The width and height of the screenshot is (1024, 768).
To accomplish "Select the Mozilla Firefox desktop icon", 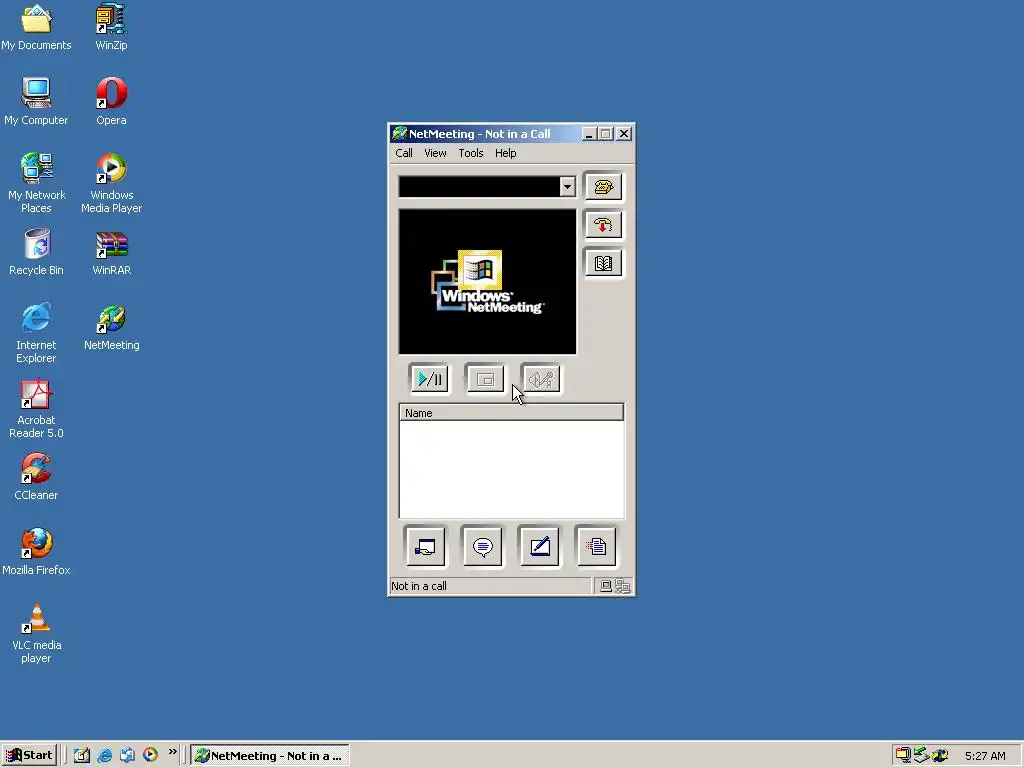I will tap(36, 552).
